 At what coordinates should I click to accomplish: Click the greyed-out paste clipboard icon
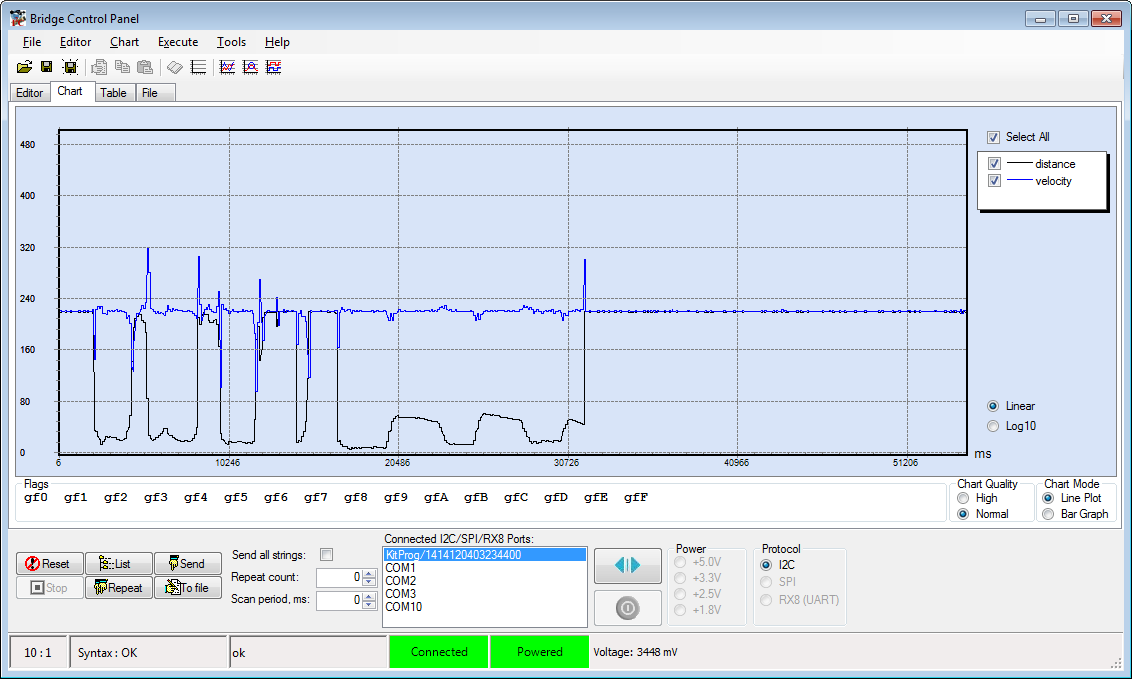(x=145, y=67)
